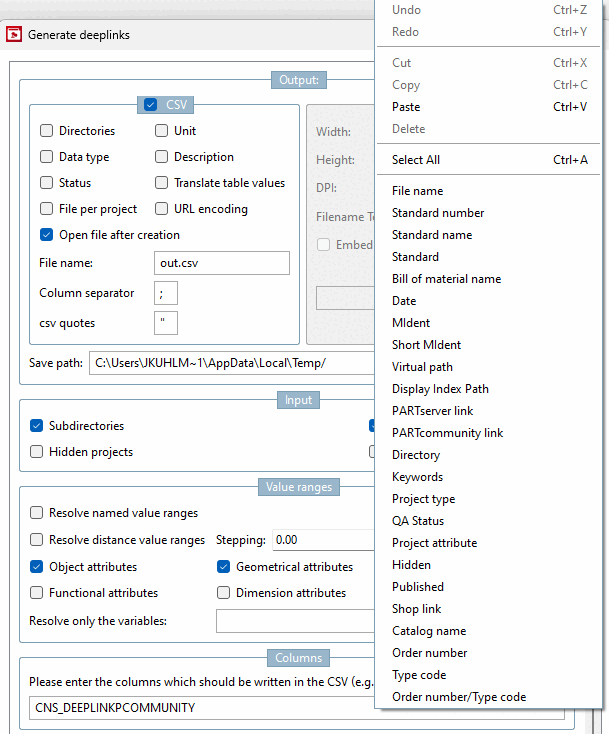
Task: Check Resolve named value ranges
Action: pos(37,513)
